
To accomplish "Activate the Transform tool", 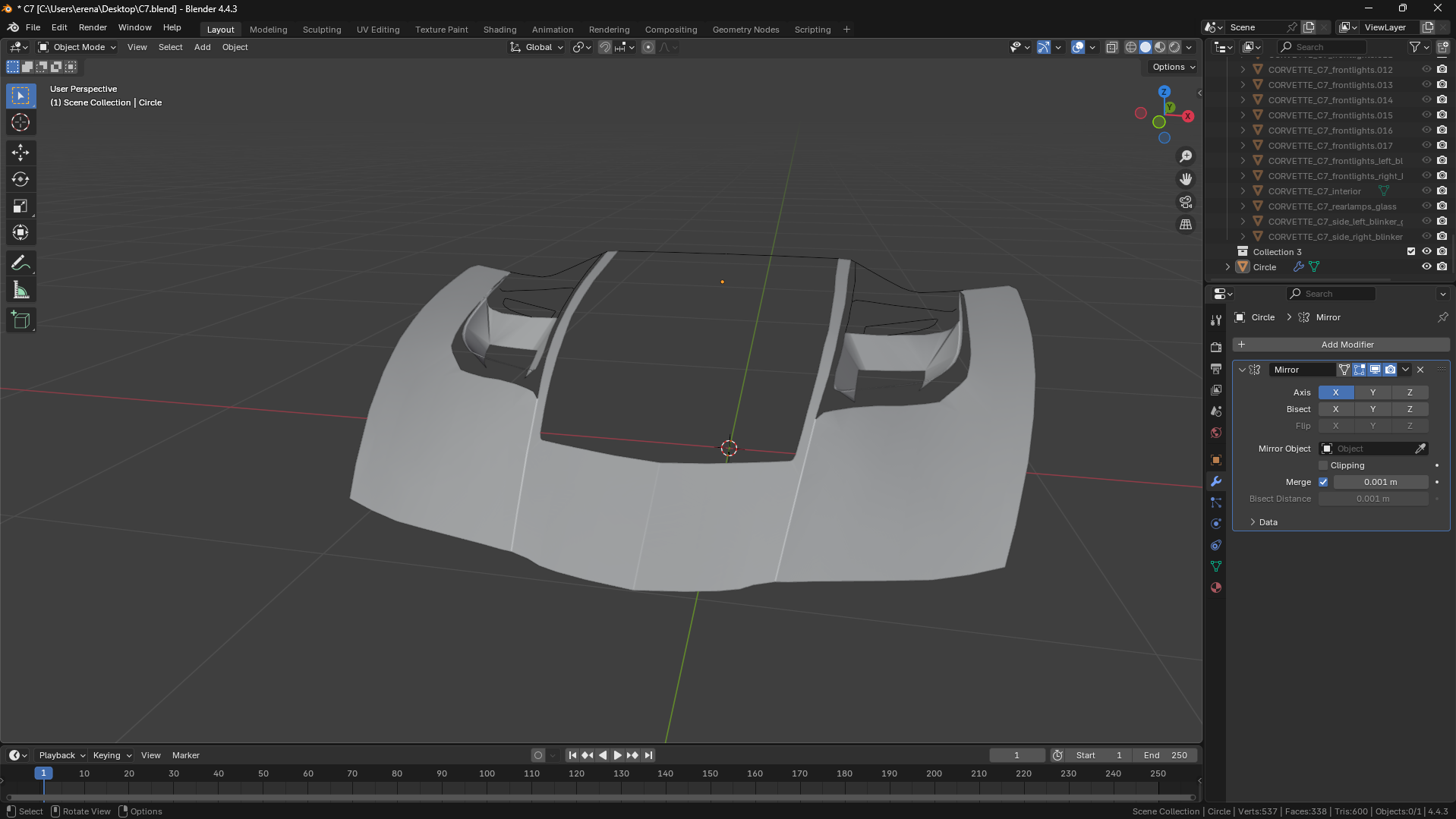I will [20, 232].
